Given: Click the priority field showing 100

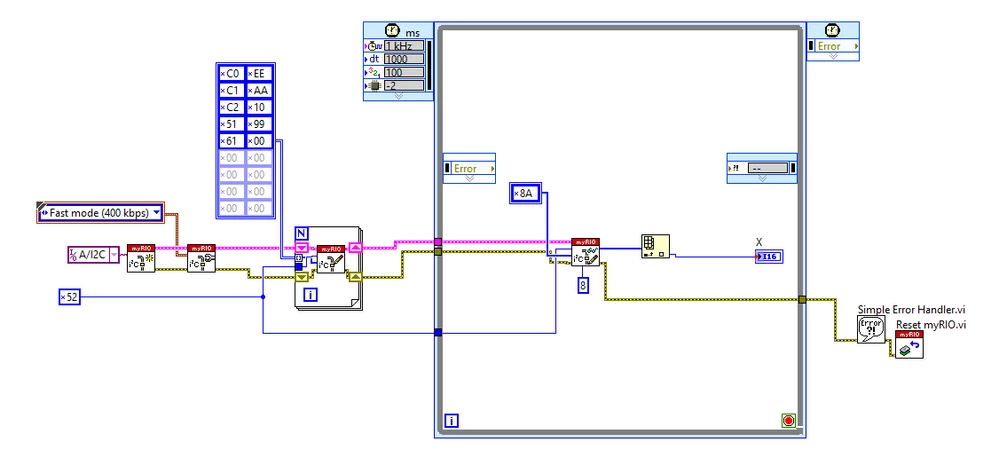Looking at the screenshot, I should click(403, 72).
